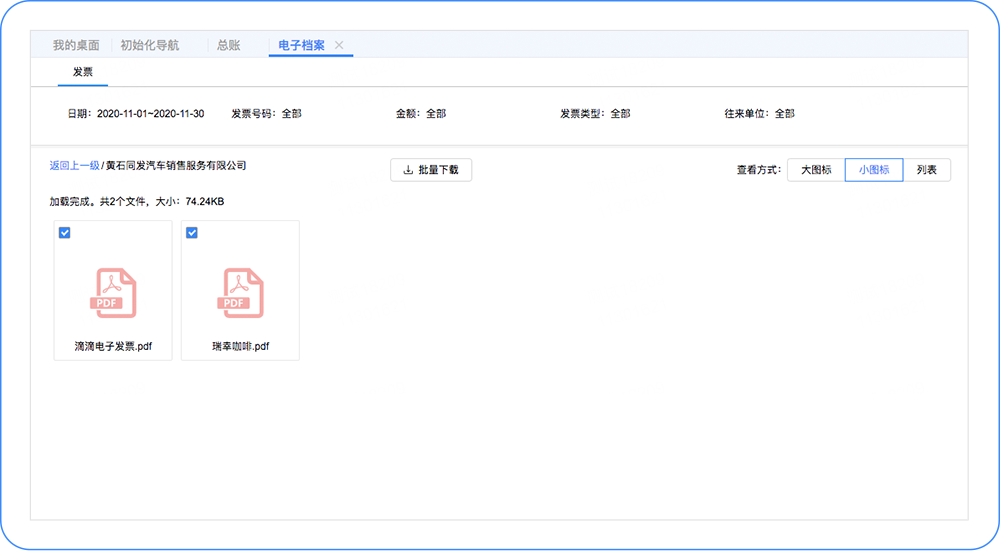1000x551 pixels.
Task: Select the 发票 sub-tab
Action: pos(83,72)
